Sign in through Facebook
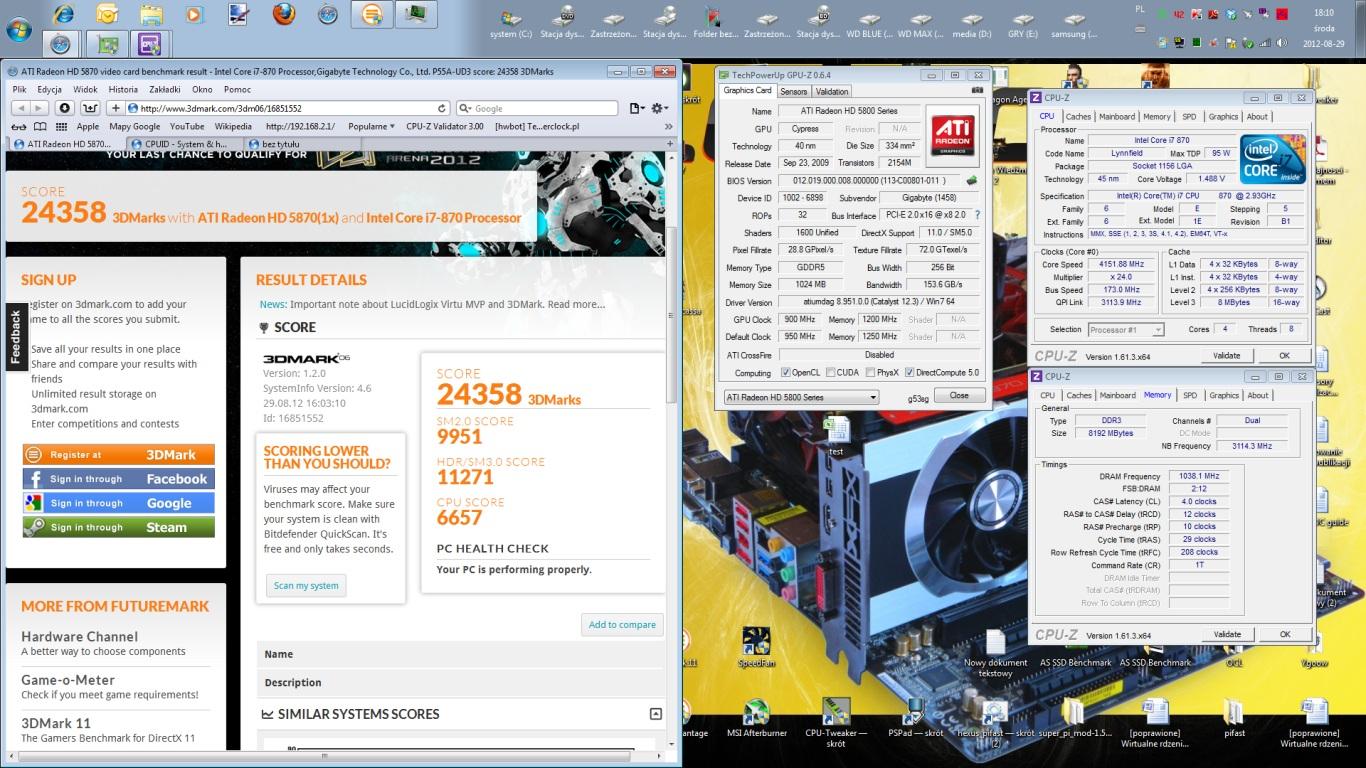Viewport: 1366px width, 768px height. pyautogui.click(x=118, y=479)
